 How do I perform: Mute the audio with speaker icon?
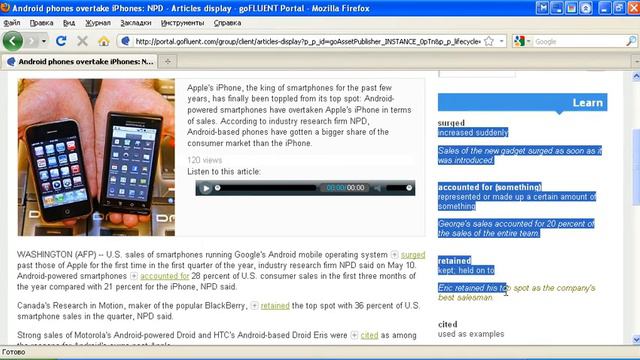[378, 188]
